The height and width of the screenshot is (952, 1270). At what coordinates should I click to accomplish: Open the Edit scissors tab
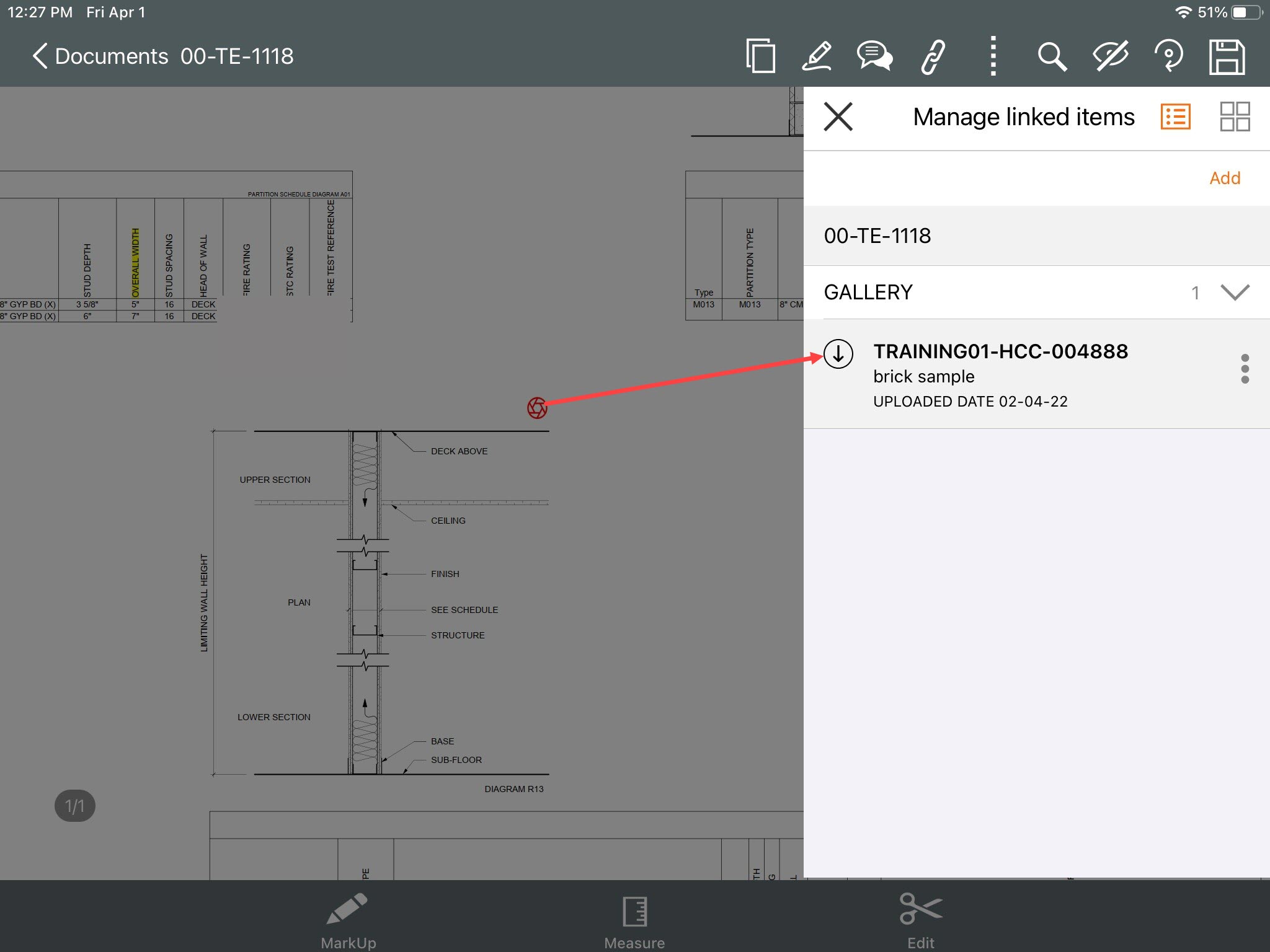pos(921,921)
